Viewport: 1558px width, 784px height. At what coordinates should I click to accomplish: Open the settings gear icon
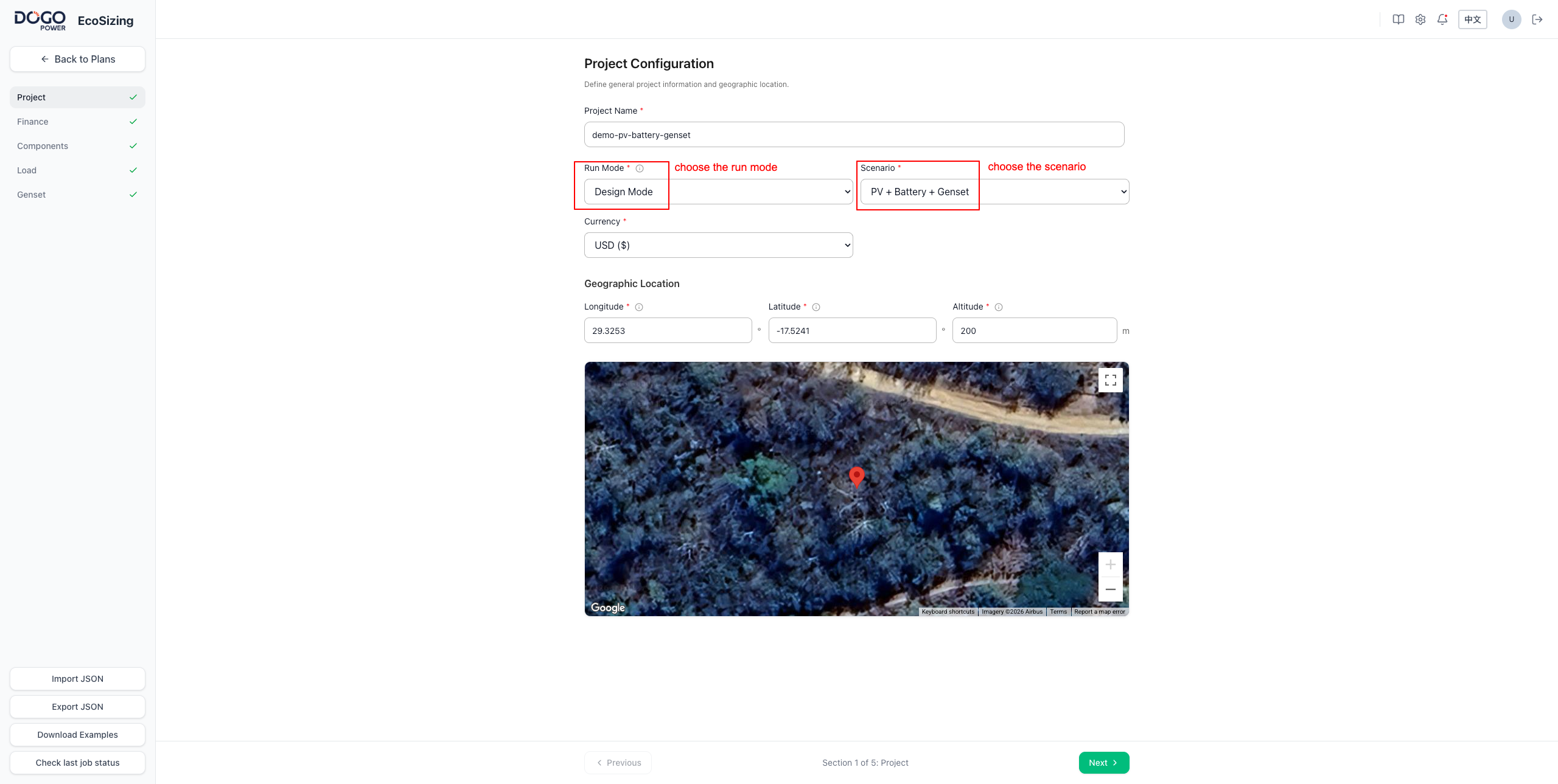[1420, 19]
